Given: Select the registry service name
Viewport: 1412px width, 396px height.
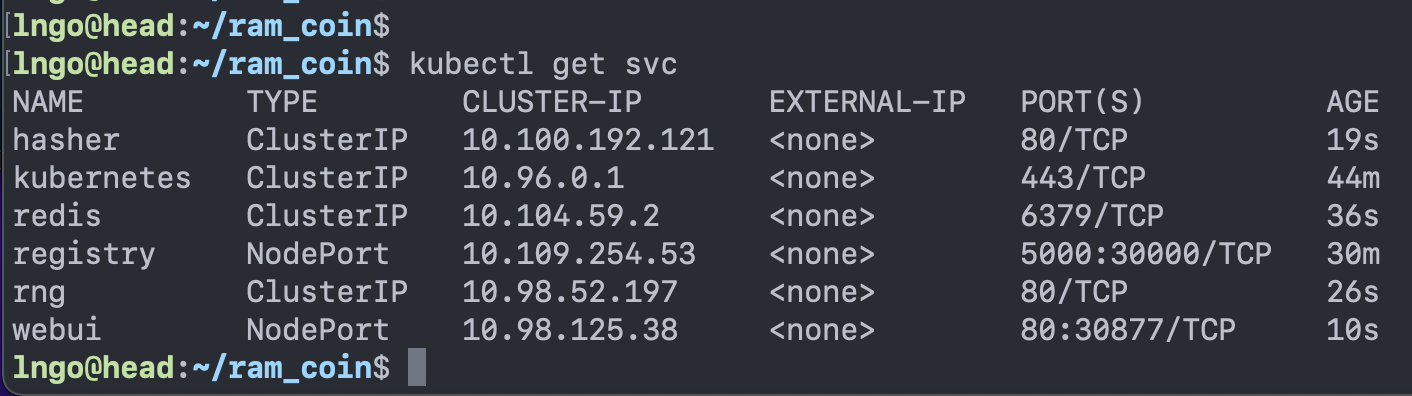Looking at the screenshot, I should [84, 254].
